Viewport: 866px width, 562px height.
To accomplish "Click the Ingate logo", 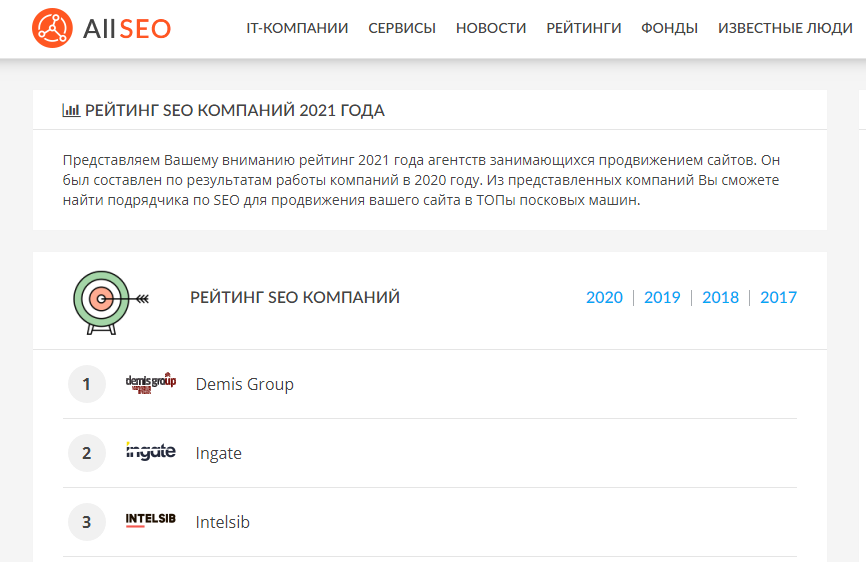I will tap(151, 451).
